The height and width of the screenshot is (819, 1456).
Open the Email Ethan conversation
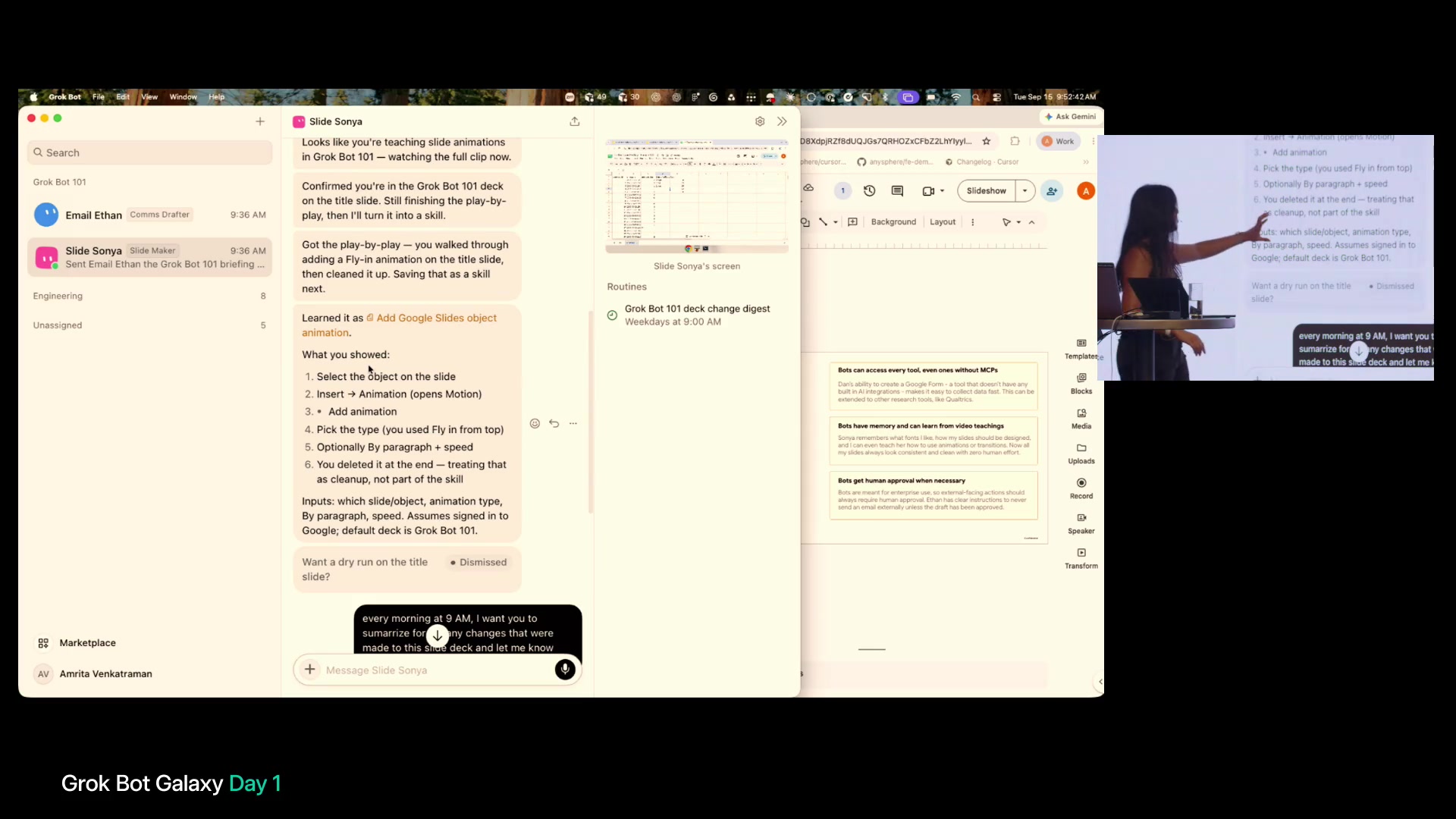tap(150, 215)
